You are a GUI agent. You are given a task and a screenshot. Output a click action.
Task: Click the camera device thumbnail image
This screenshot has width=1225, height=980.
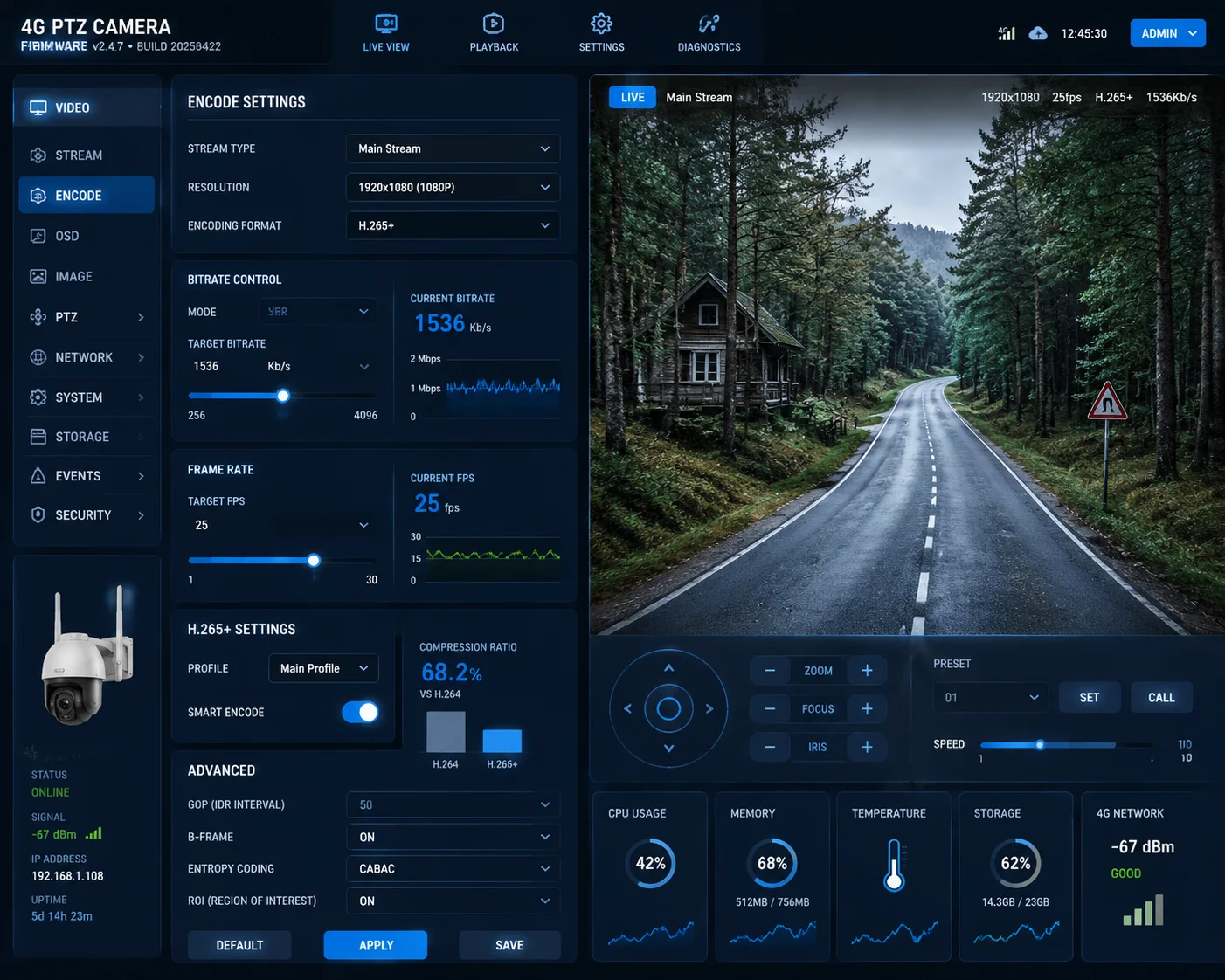pos(87,657)
